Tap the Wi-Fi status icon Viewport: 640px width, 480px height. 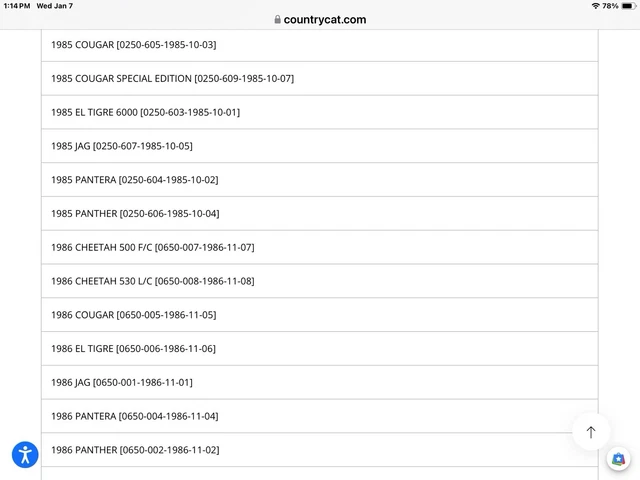[x=595, y=6]
